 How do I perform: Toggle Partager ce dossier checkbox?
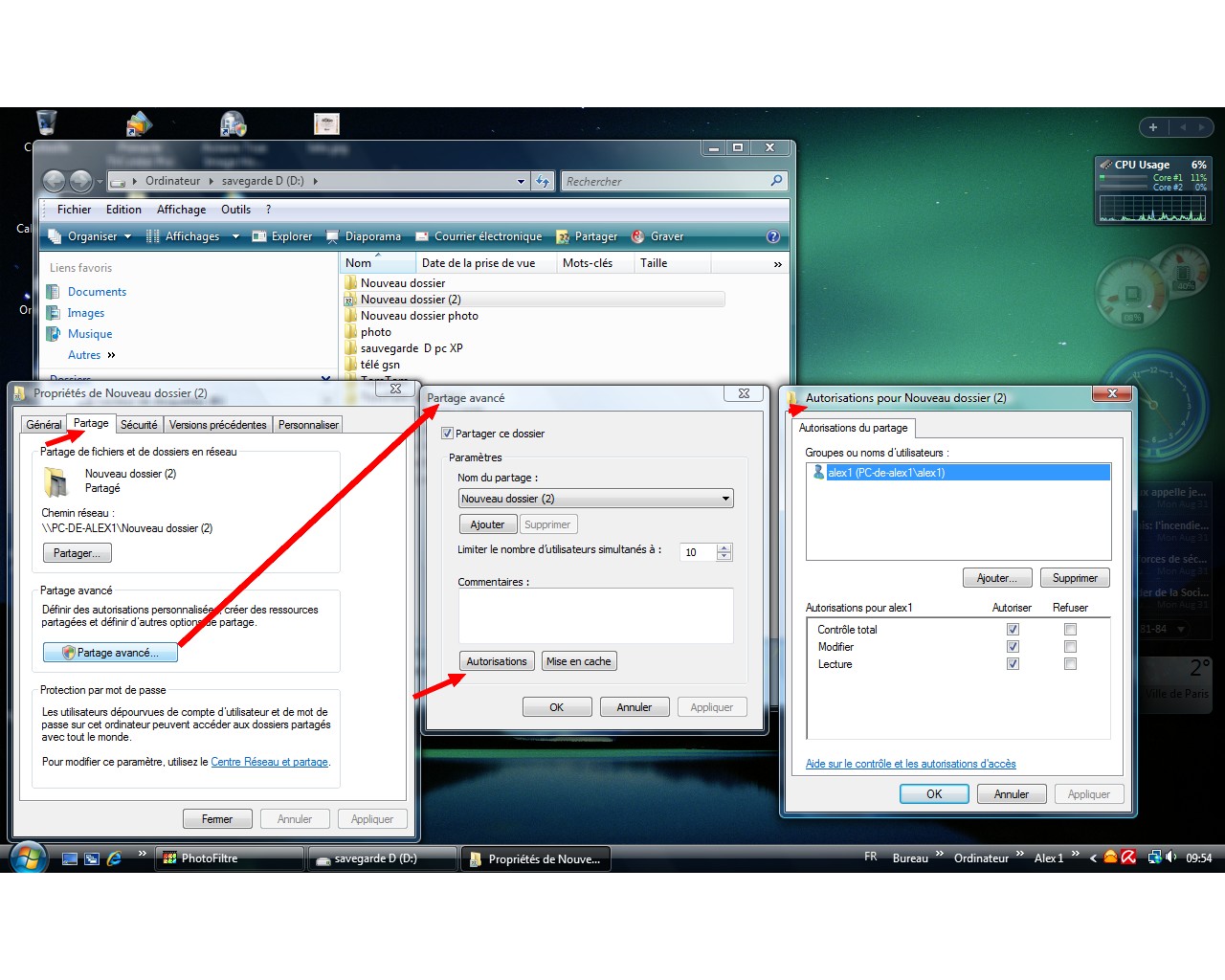(x=447, y=434)
